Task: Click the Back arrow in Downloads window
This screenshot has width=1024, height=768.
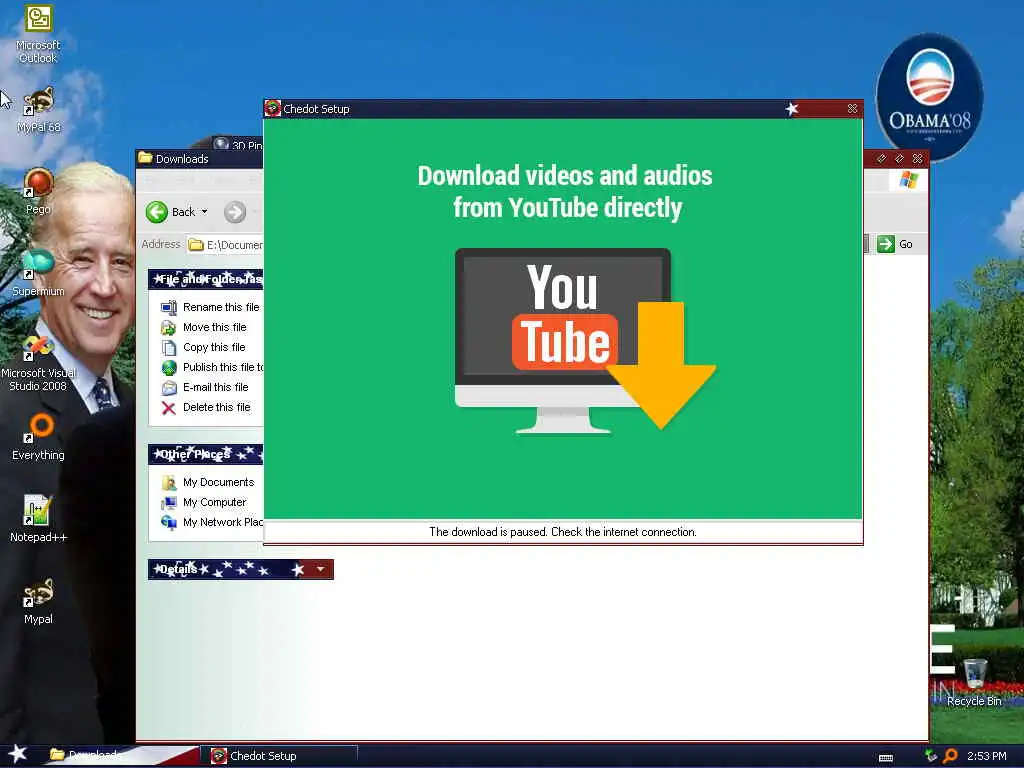Action: coord(157,212)
